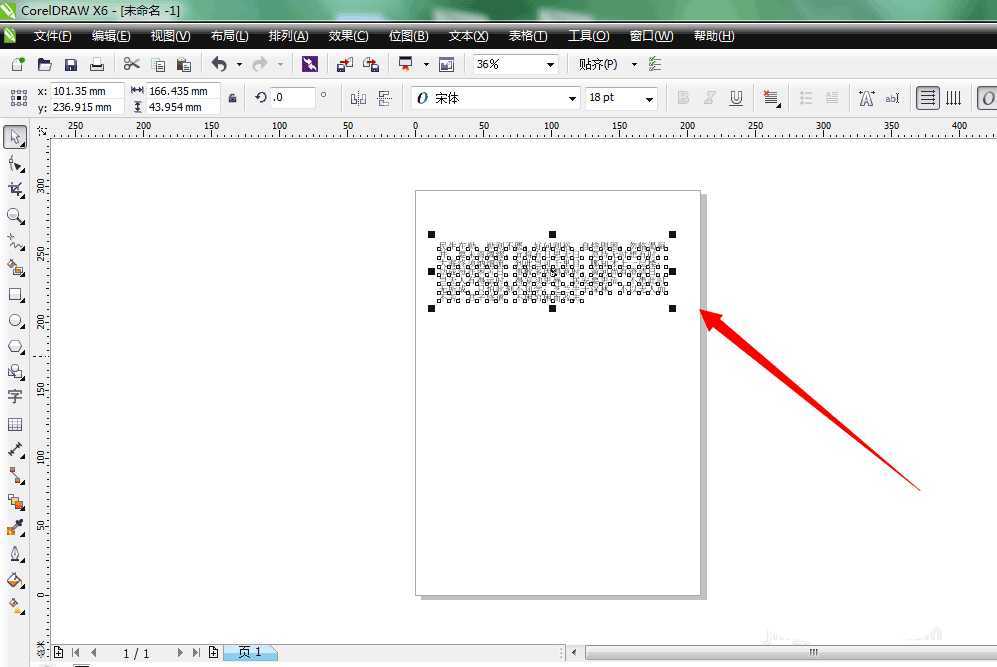Click the Cut scissors icon
Viewport: 997px width, 667px height.
click(131, 64)
